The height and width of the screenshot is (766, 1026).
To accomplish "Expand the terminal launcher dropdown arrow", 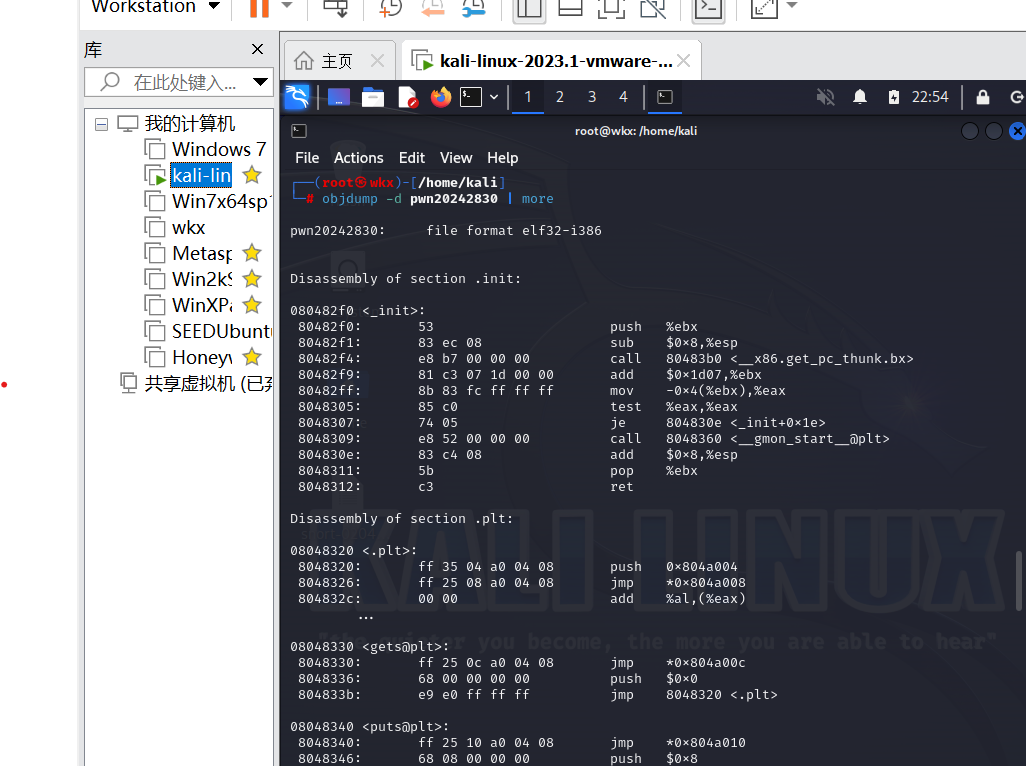I will (494, 97).
